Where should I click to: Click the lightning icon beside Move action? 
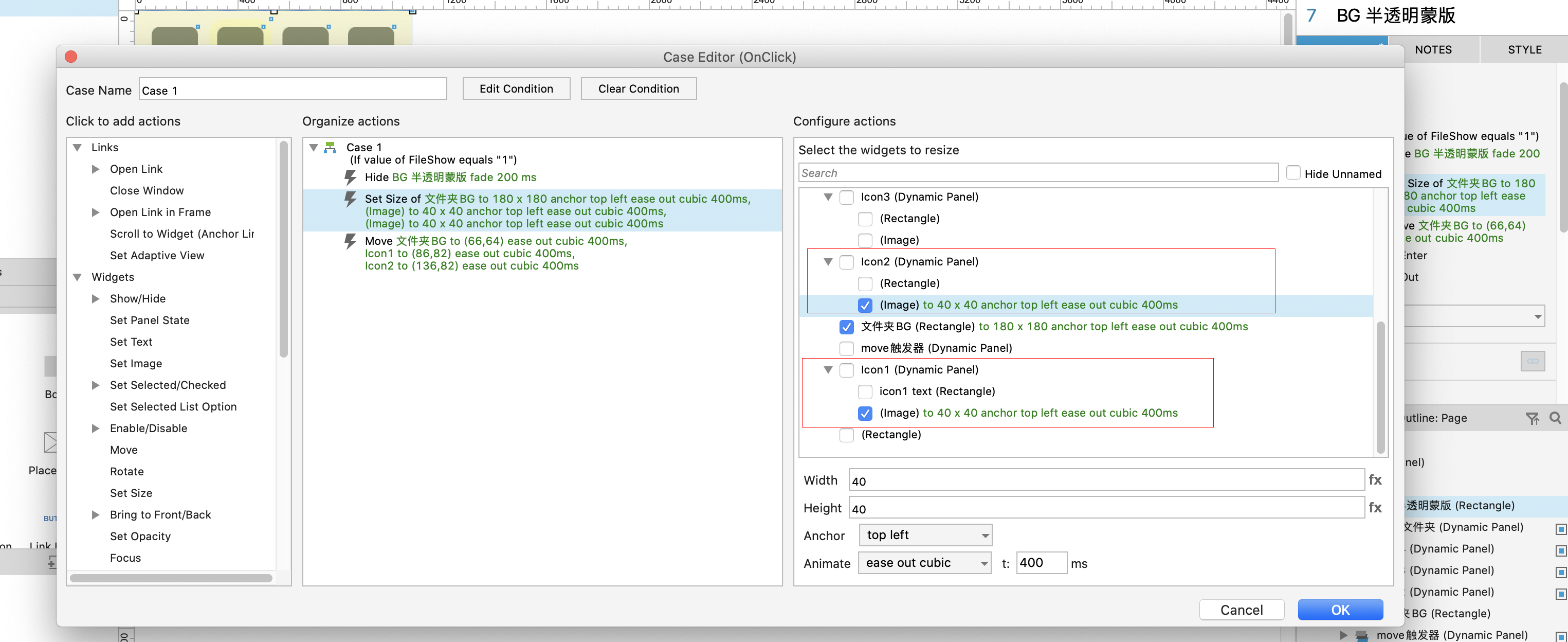pyautogui.click(x=350, y=241)
